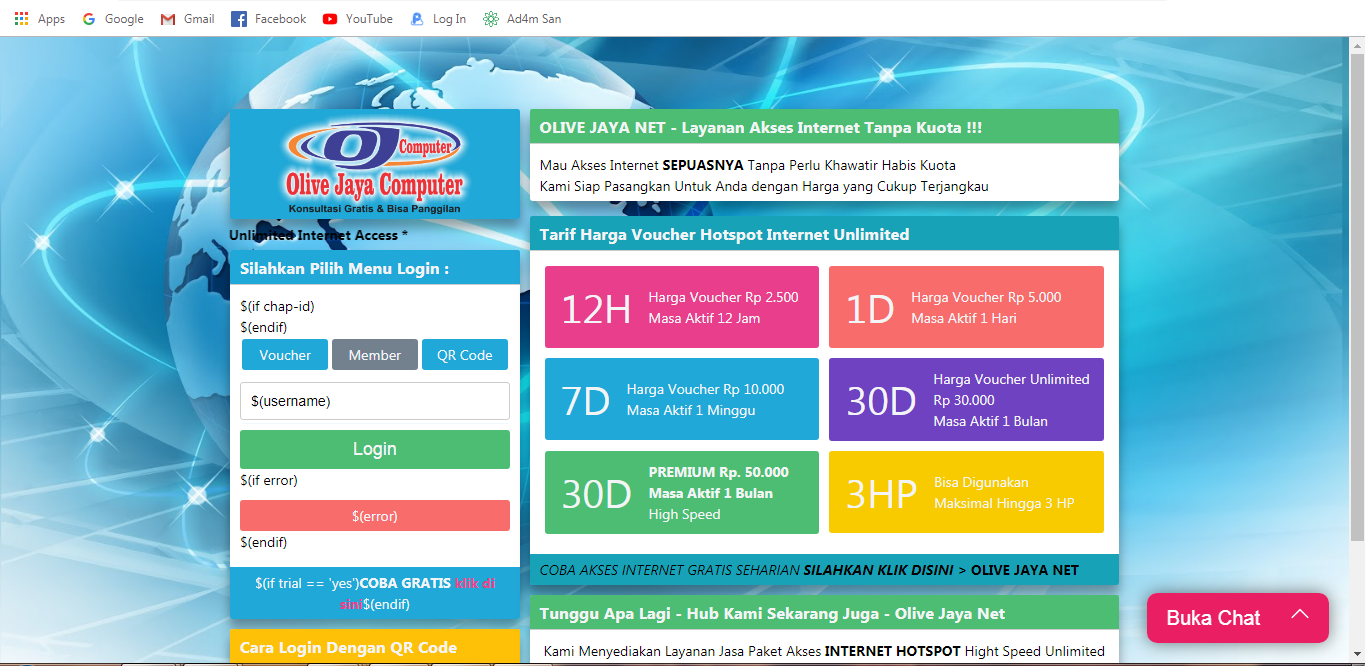1365x666 pixels.
Task: Select the 12H voucher card Rp 2.500
Action: [x=682, y=307]
